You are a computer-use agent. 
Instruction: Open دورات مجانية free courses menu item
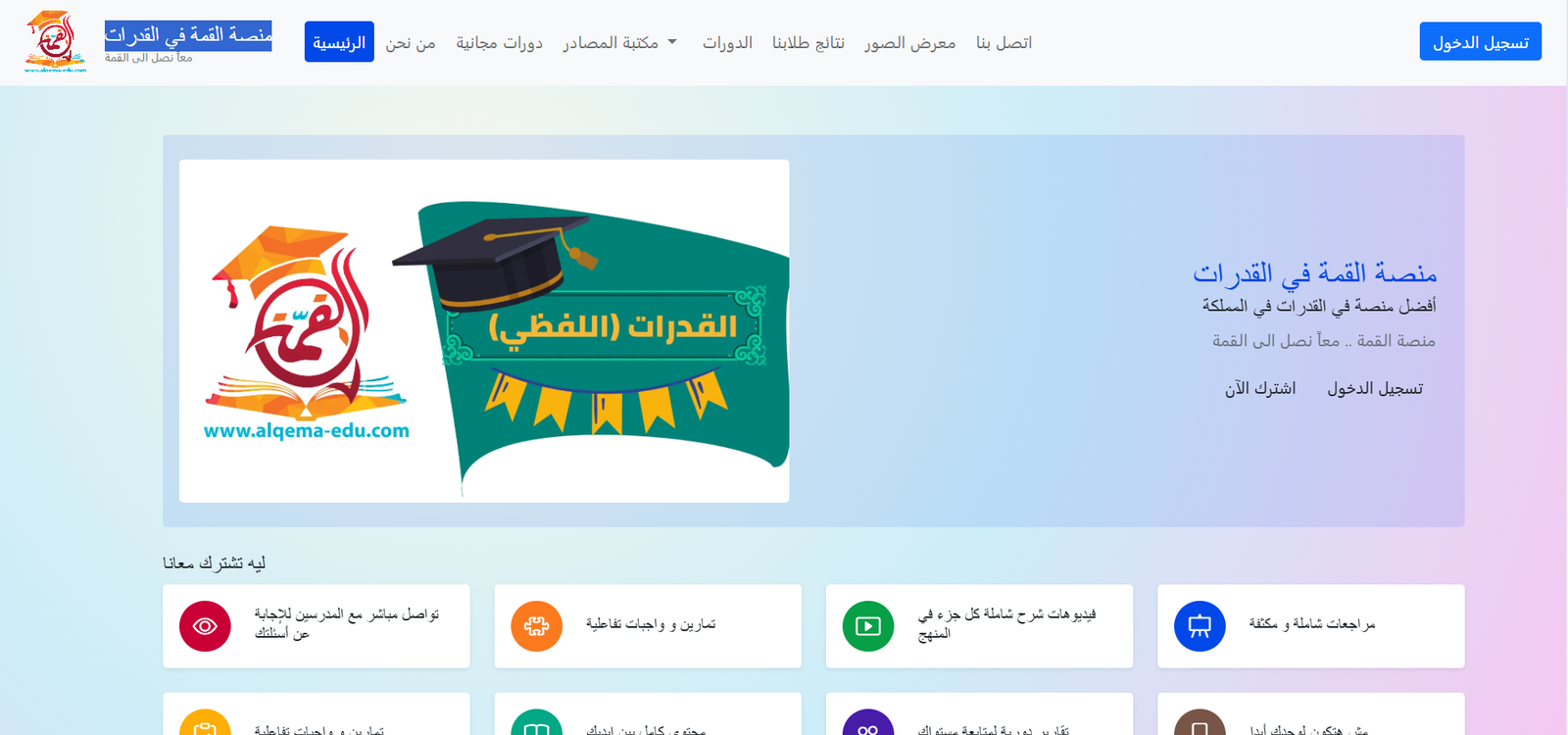(499, 42)
